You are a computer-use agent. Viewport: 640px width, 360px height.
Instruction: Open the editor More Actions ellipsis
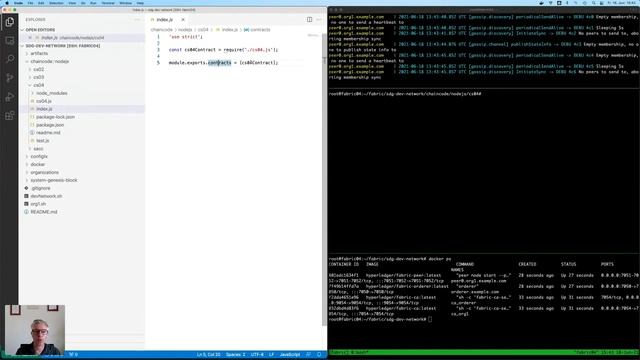coord(319,19)
